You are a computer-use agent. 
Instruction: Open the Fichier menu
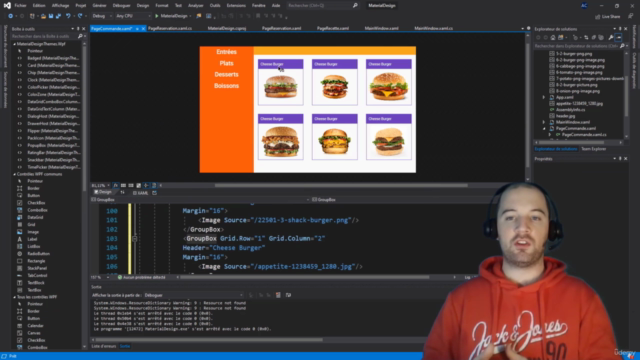click(20, 5)
